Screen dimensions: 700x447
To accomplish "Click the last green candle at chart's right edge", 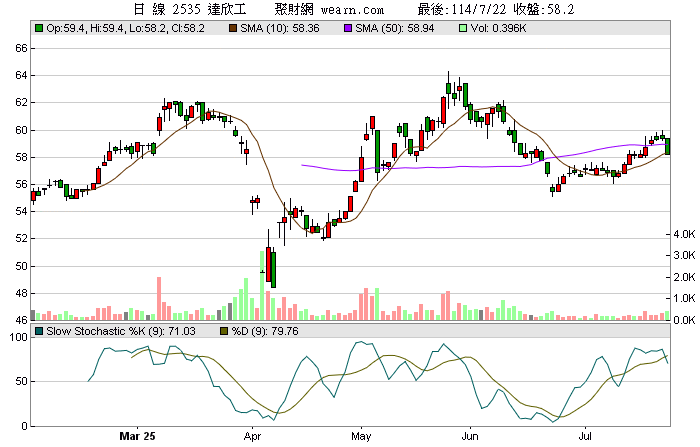I will click(x=667, y=146).
